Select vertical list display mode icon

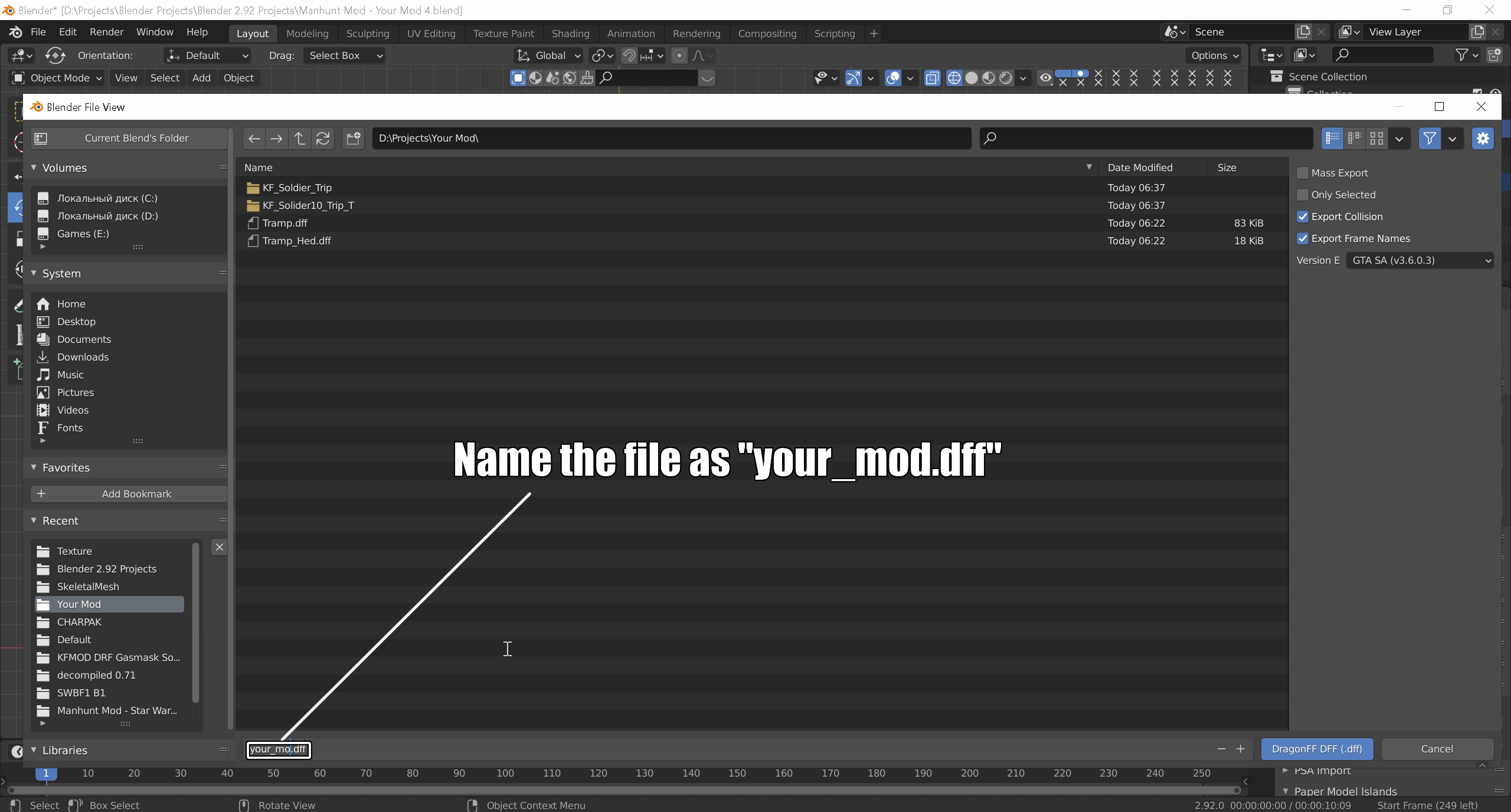(x=1332, y=139)
